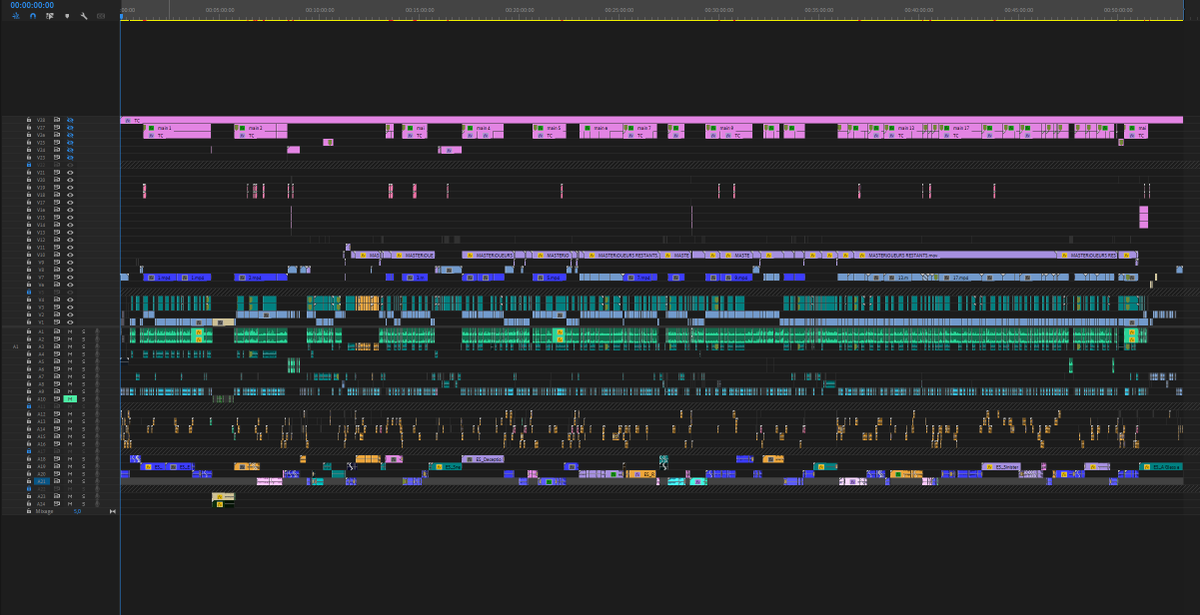Viewport: 1200px width, 615px height.
Task: Click the lock icon on audio track A1
Action: 29,331
